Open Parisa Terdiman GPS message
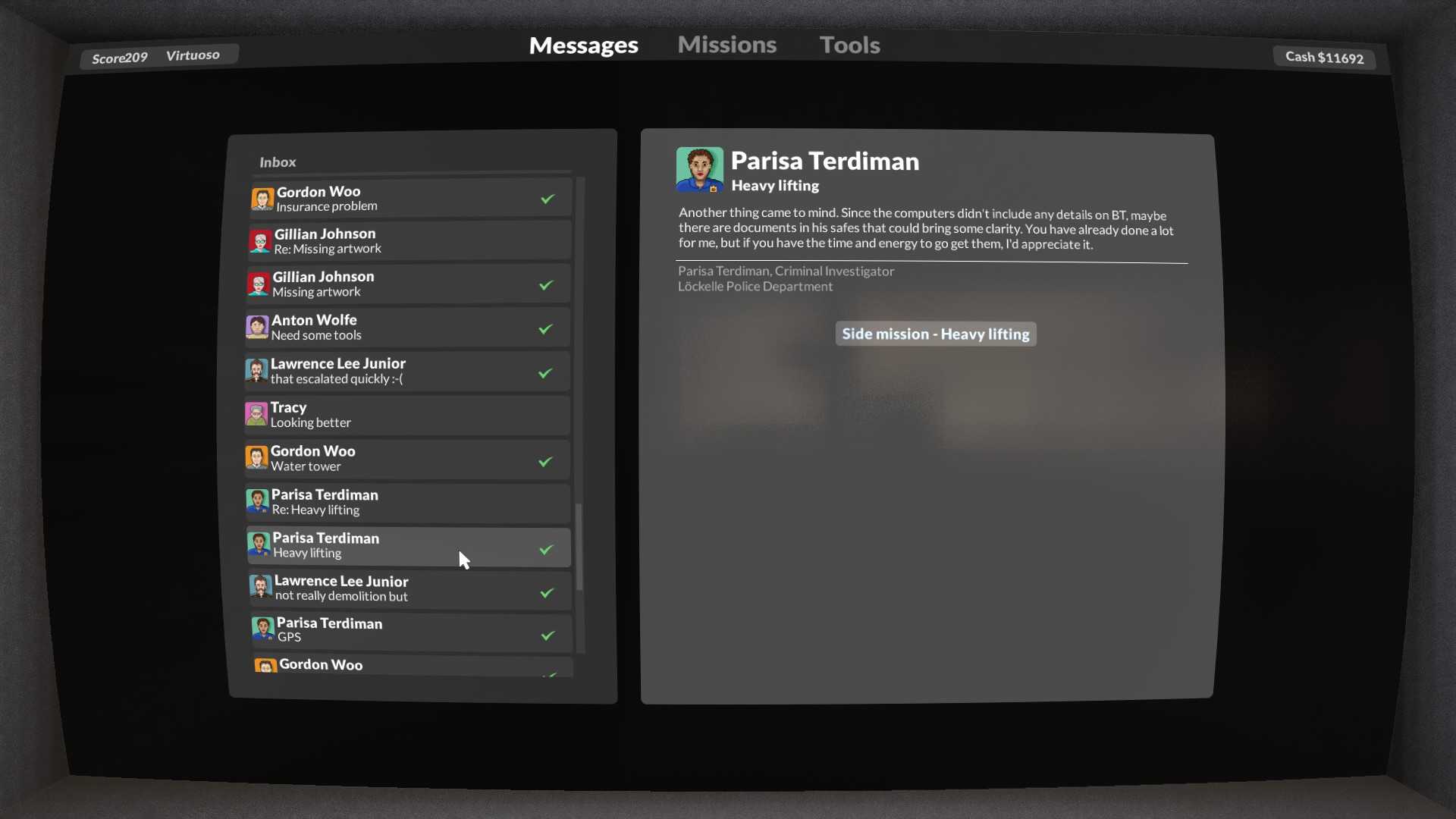 click(409, 629)
